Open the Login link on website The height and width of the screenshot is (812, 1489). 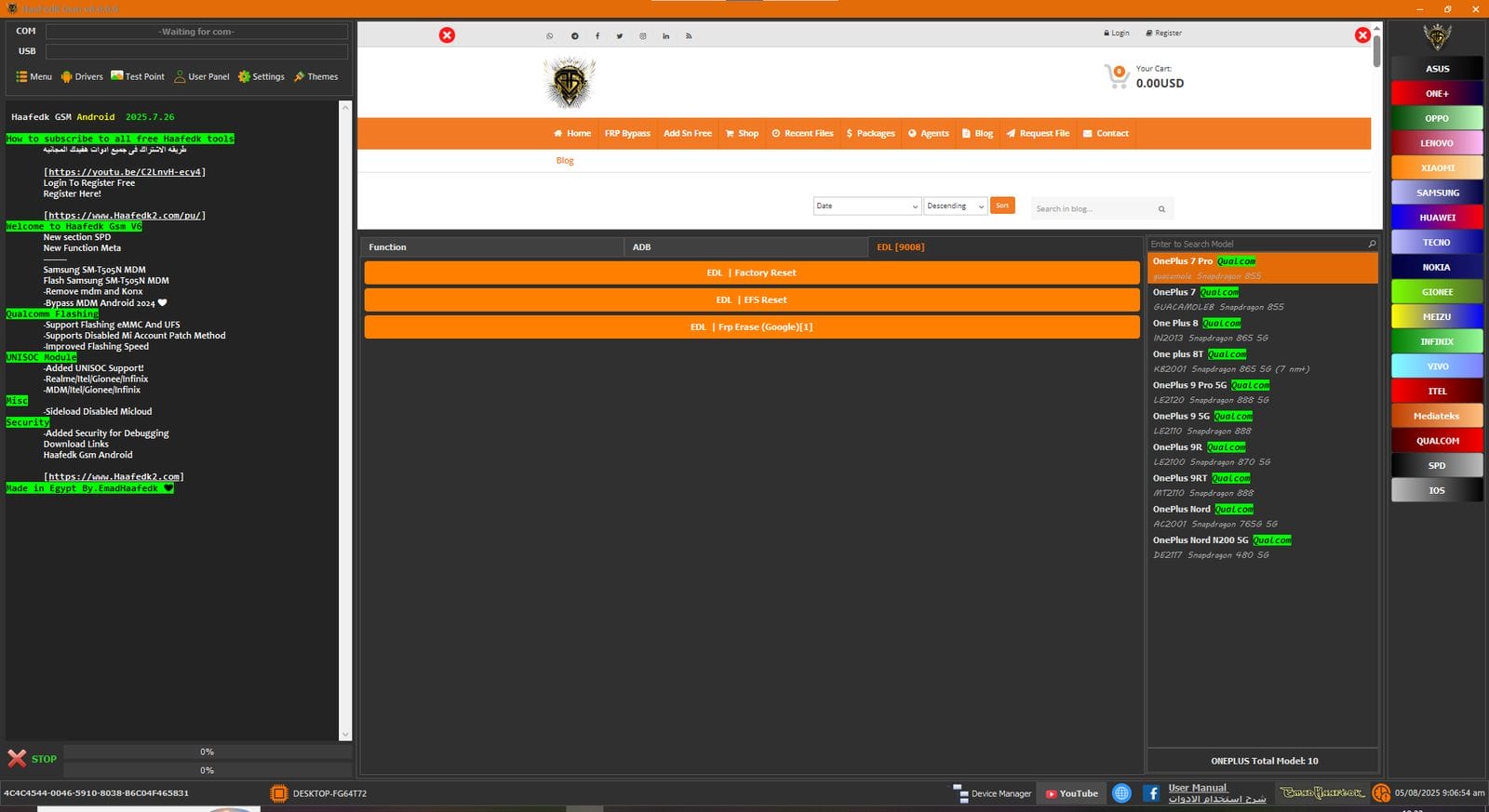[1117, 33]
